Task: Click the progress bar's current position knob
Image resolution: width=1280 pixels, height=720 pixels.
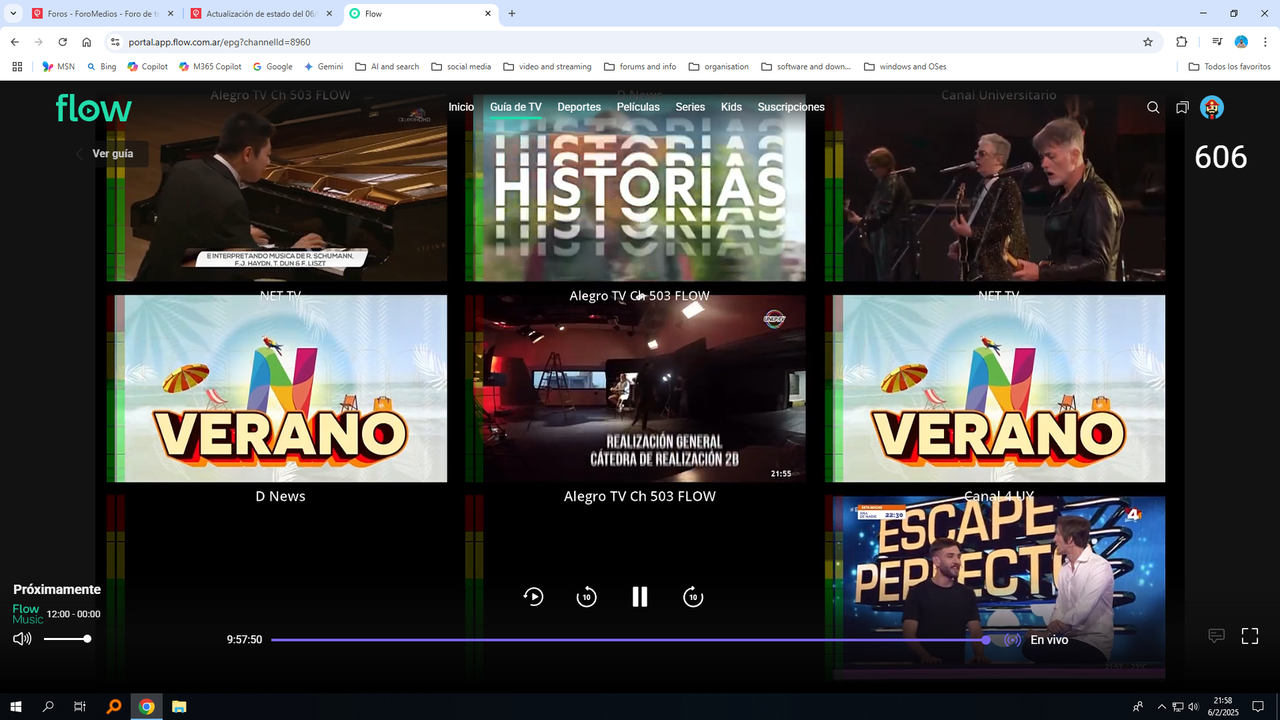Action: pos(987,640)
